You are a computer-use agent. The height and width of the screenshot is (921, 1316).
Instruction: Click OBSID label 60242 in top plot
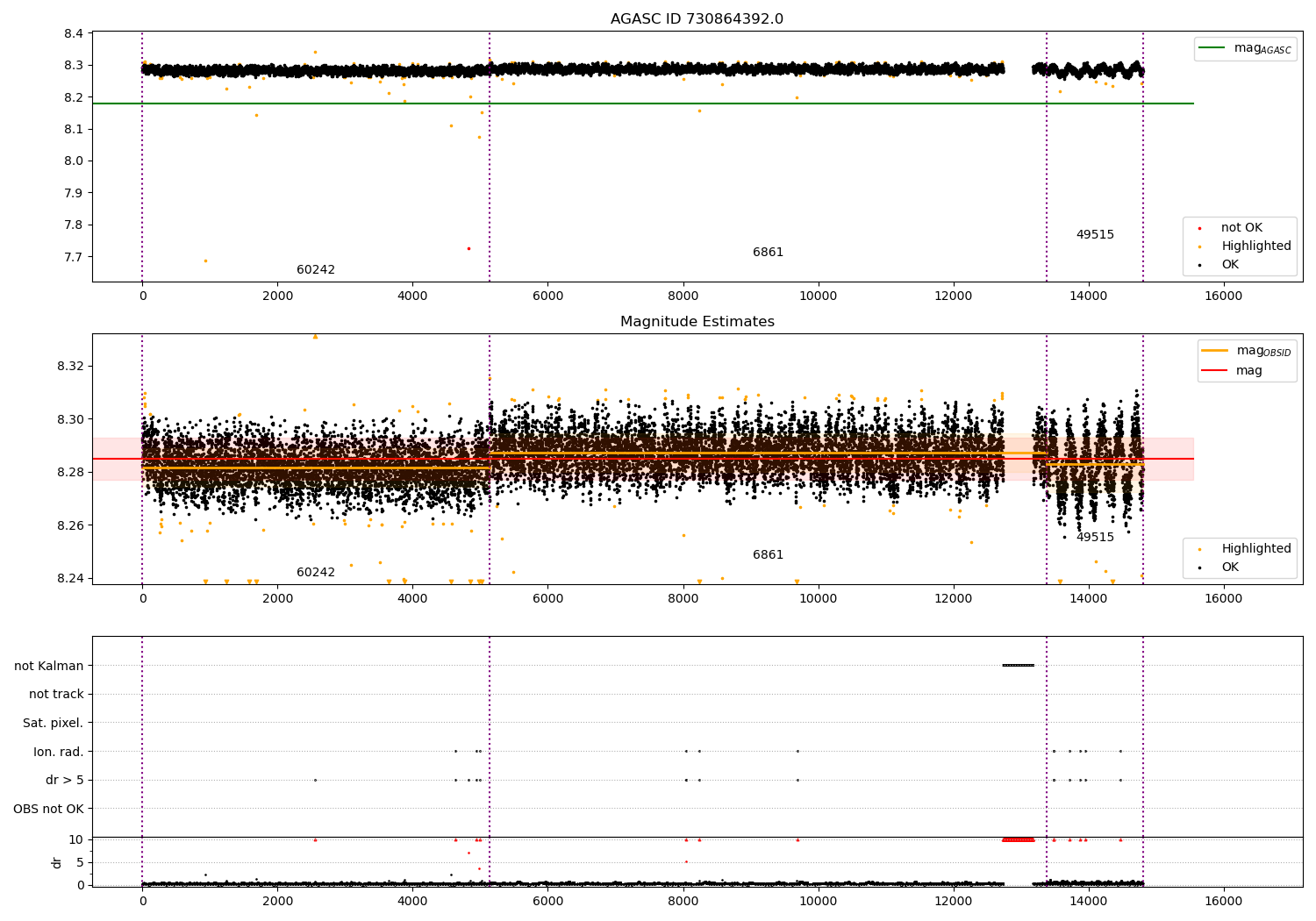pyautogui.click(x=316, y=270)
